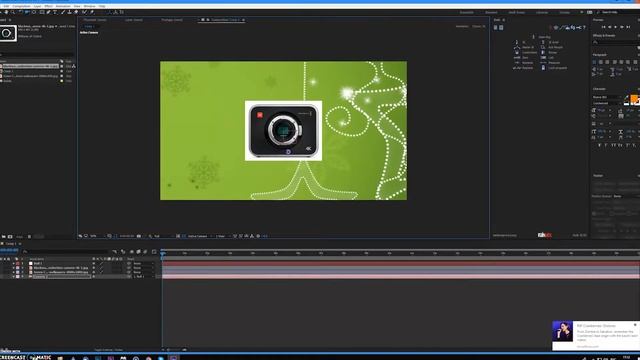The width and height of the screenshot is (640, 360).
Task: Open the parent dropdown of the Null 1 layer
Action: click(144, 263)
